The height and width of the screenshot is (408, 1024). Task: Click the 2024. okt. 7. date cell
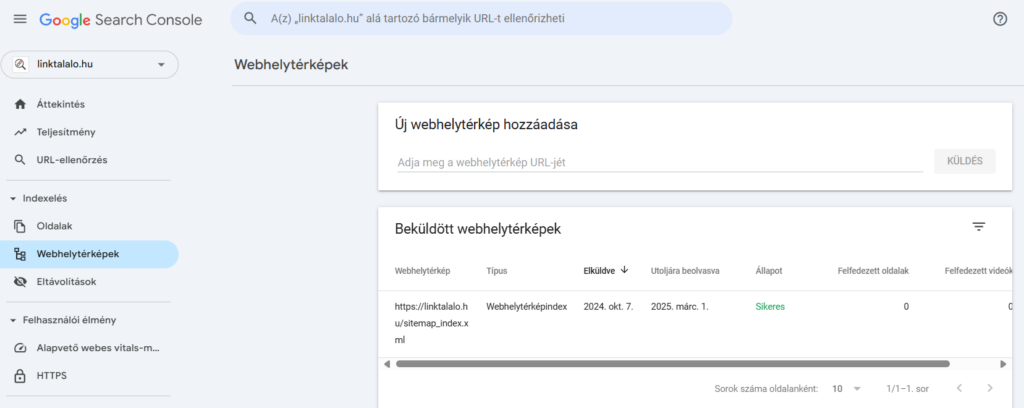coord(608,307)
